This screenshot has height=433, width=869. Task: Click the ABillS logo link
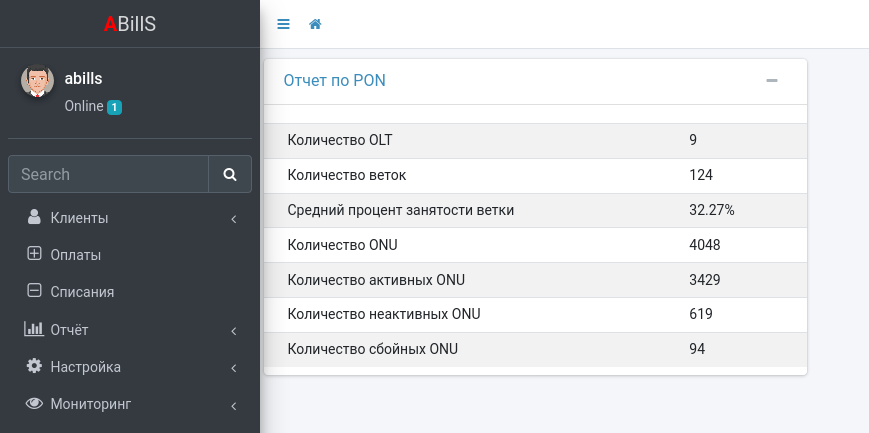(x=130, y=24)
